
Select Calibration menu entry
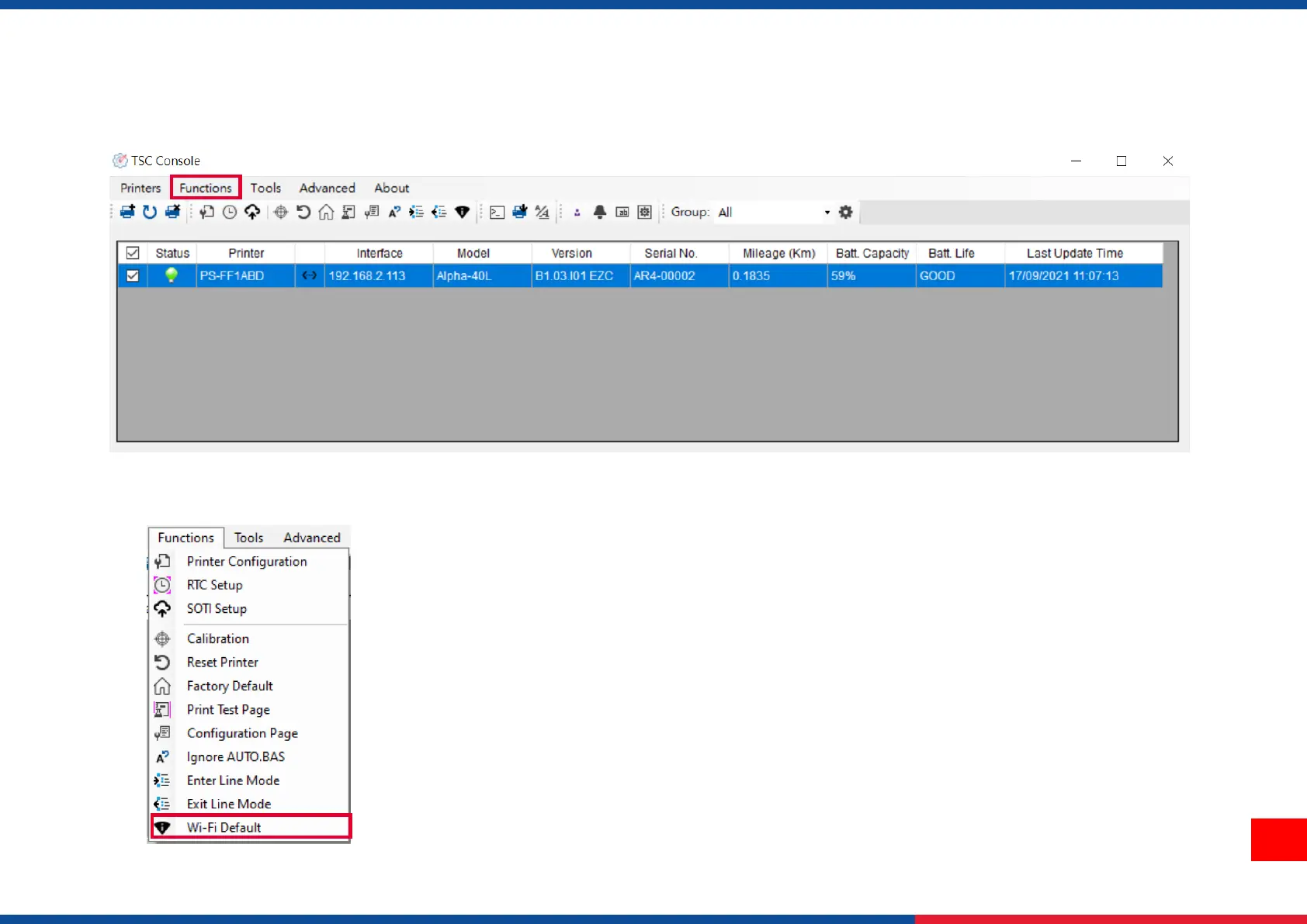(249, 638)
